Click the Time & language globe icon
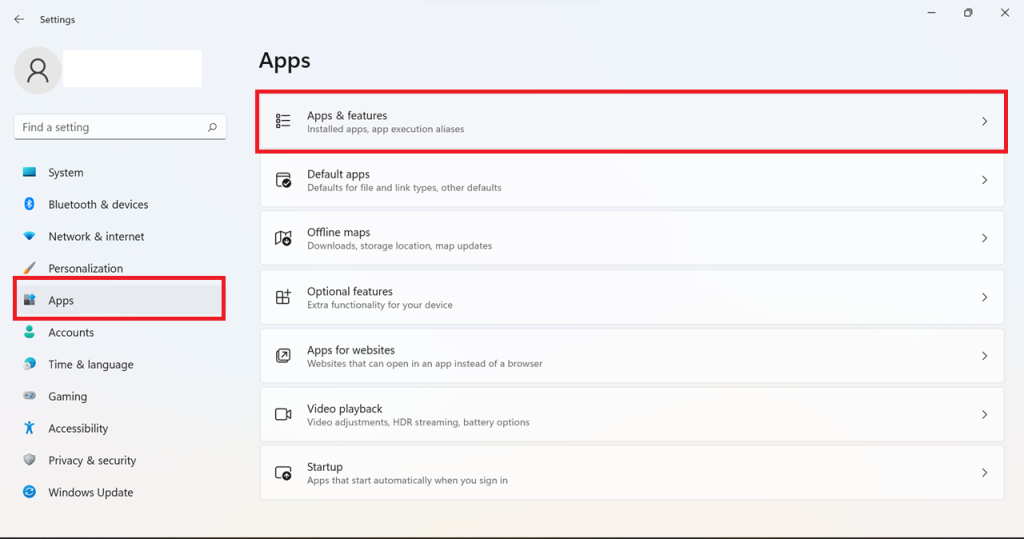Screen dimensions: 1024x539 [x=29, y=364]
